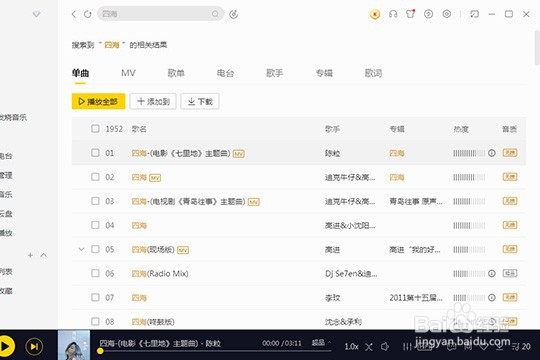Click the playback progress bar
The width and height of the screenshot is (540, 360).
pos(215,351)
